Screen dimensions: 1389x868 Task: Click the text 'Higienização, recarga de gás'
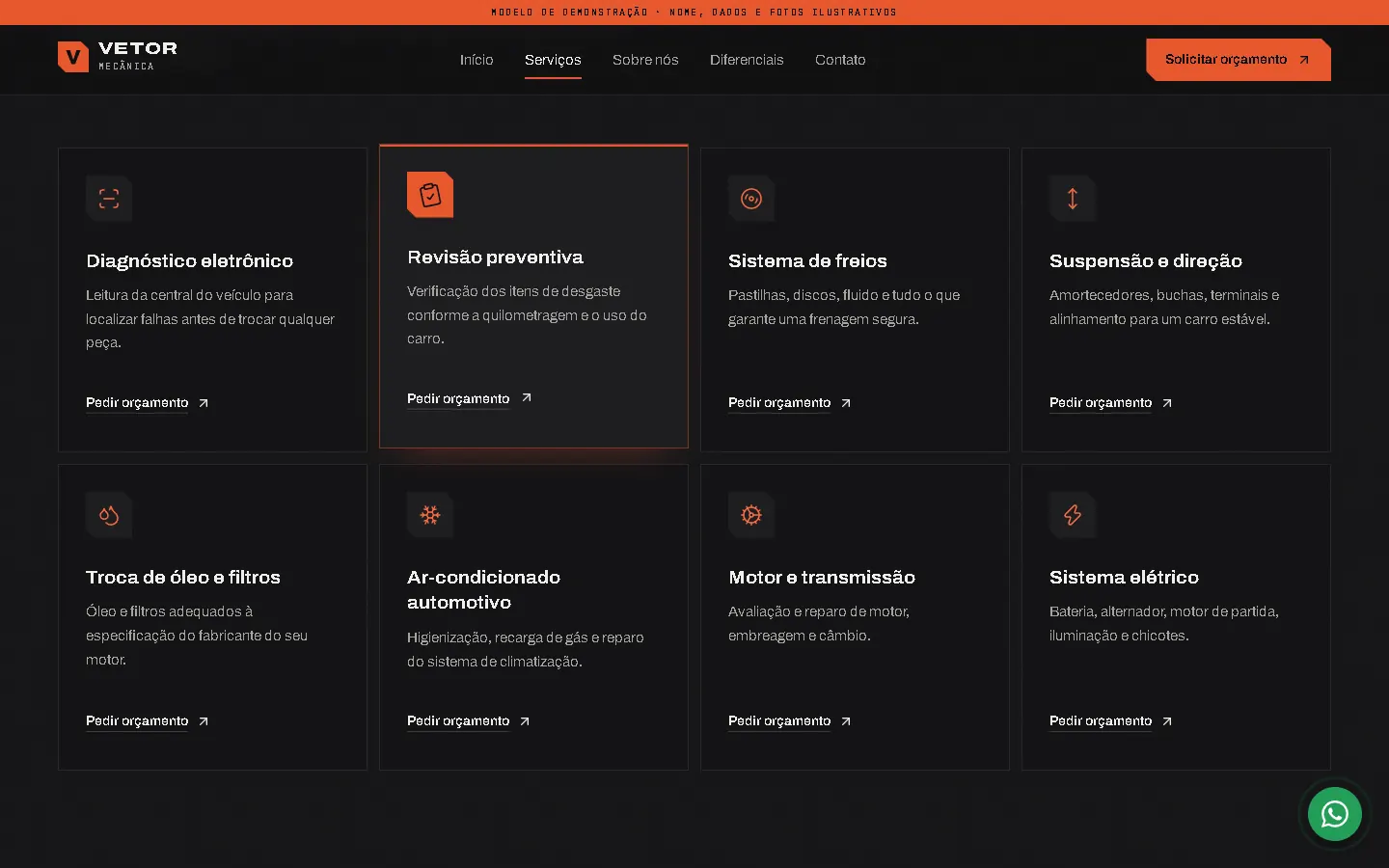(497, 637)
